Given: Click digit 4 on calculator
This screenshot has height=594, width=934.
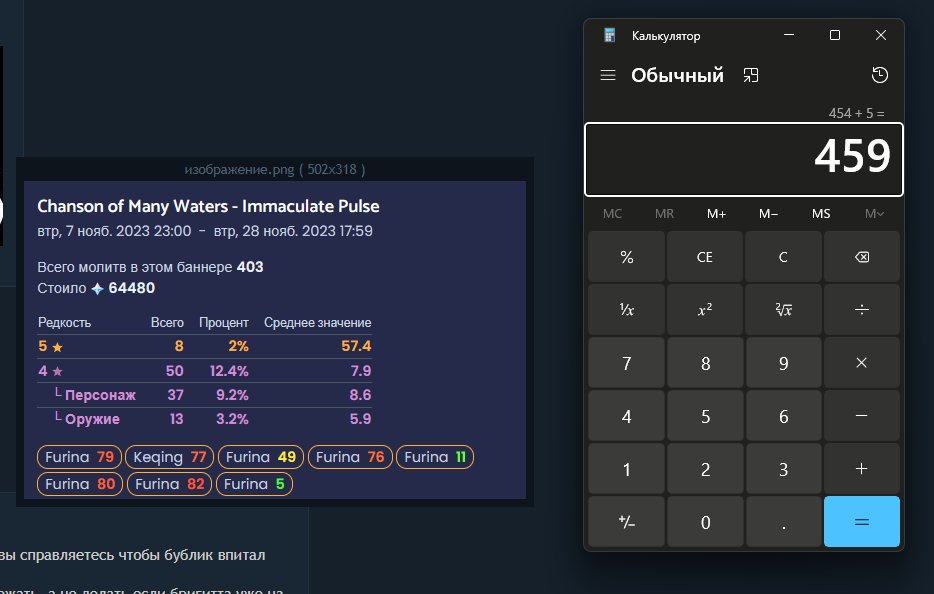Looking at the screenshot, I should 627,416.
